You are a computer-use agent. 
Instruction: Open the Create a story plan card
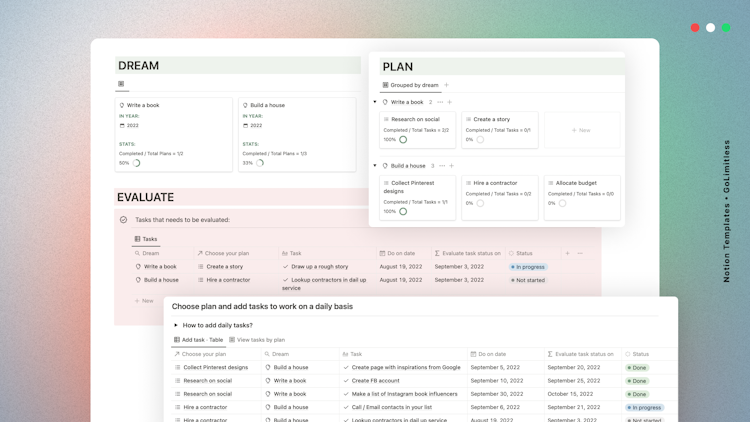coord(500,130)
